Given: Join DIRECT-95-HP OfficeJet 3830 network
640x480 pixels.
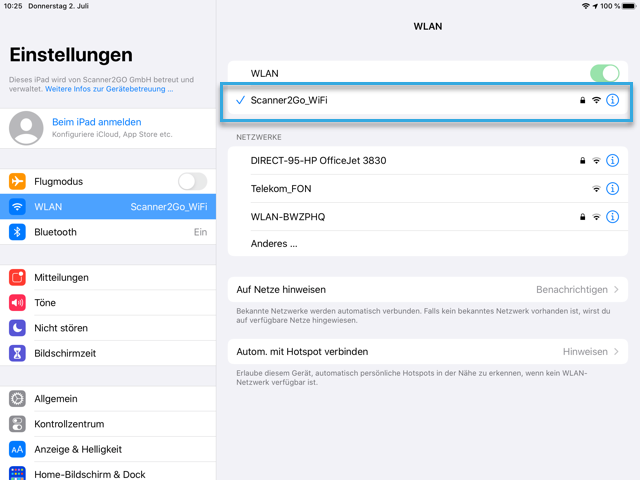Looking at the screenshot, I should tap(427, 160).
